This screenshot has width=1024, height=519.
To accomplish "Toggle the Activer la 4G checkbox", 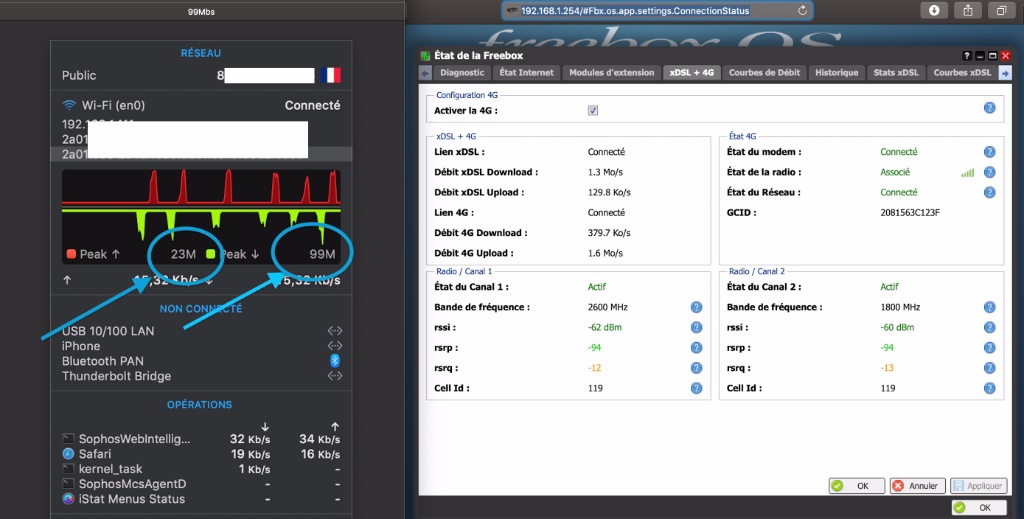I will (593, 110).
